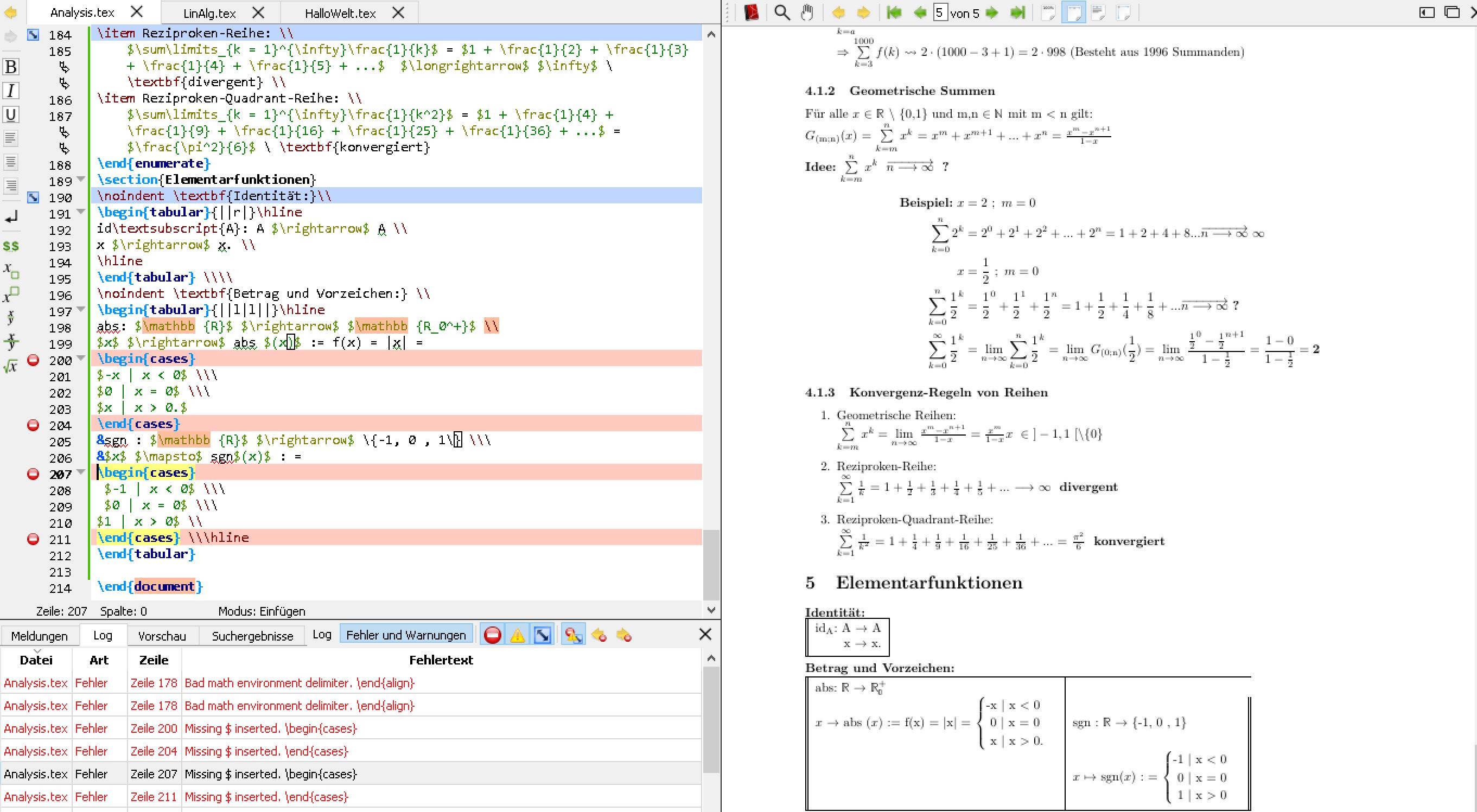Collapse the tabular fold at line 191
This screenshot has height=812, width=1477.
point(81,213)
